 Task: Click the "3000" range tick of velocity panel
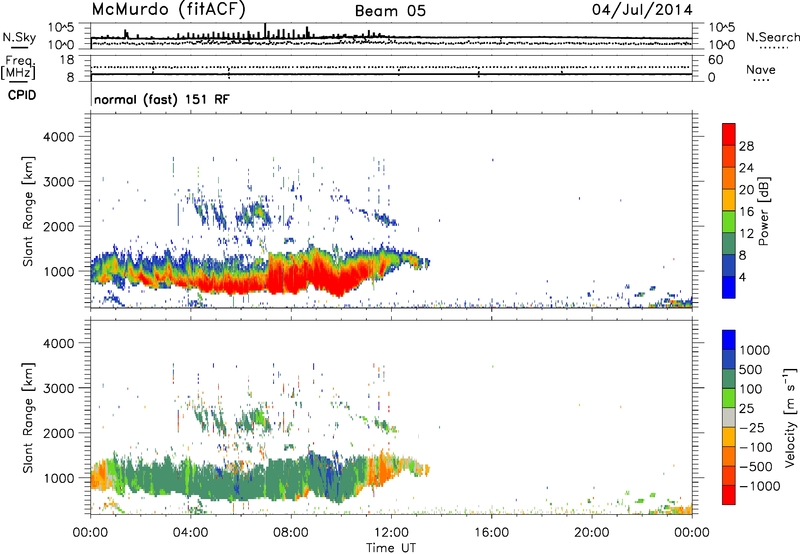(58, 388)
